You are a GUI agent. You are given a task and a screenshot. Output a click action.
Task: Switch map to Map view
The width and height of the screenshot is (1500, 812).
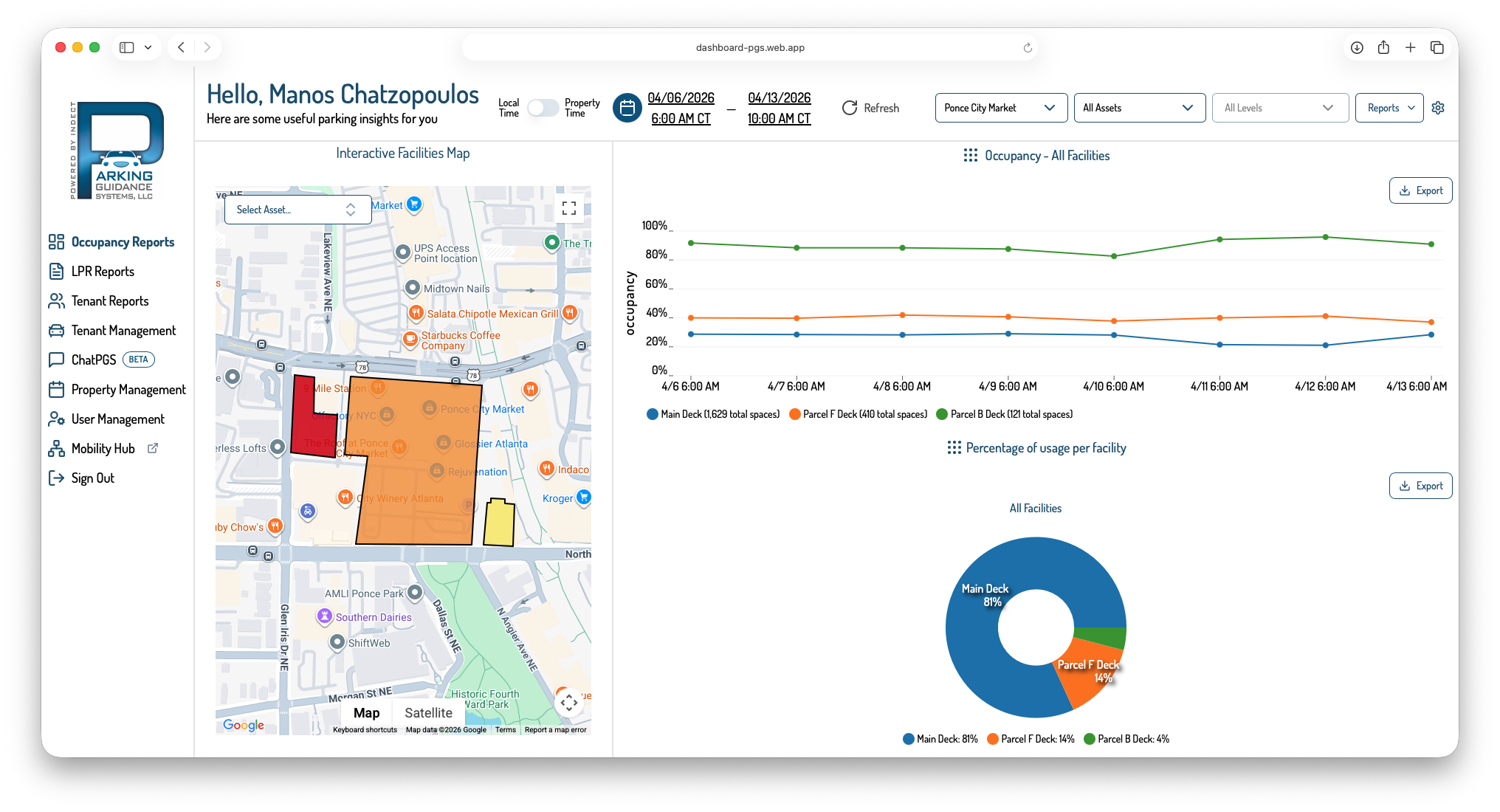pyautogui.click(x=366, y=712)
